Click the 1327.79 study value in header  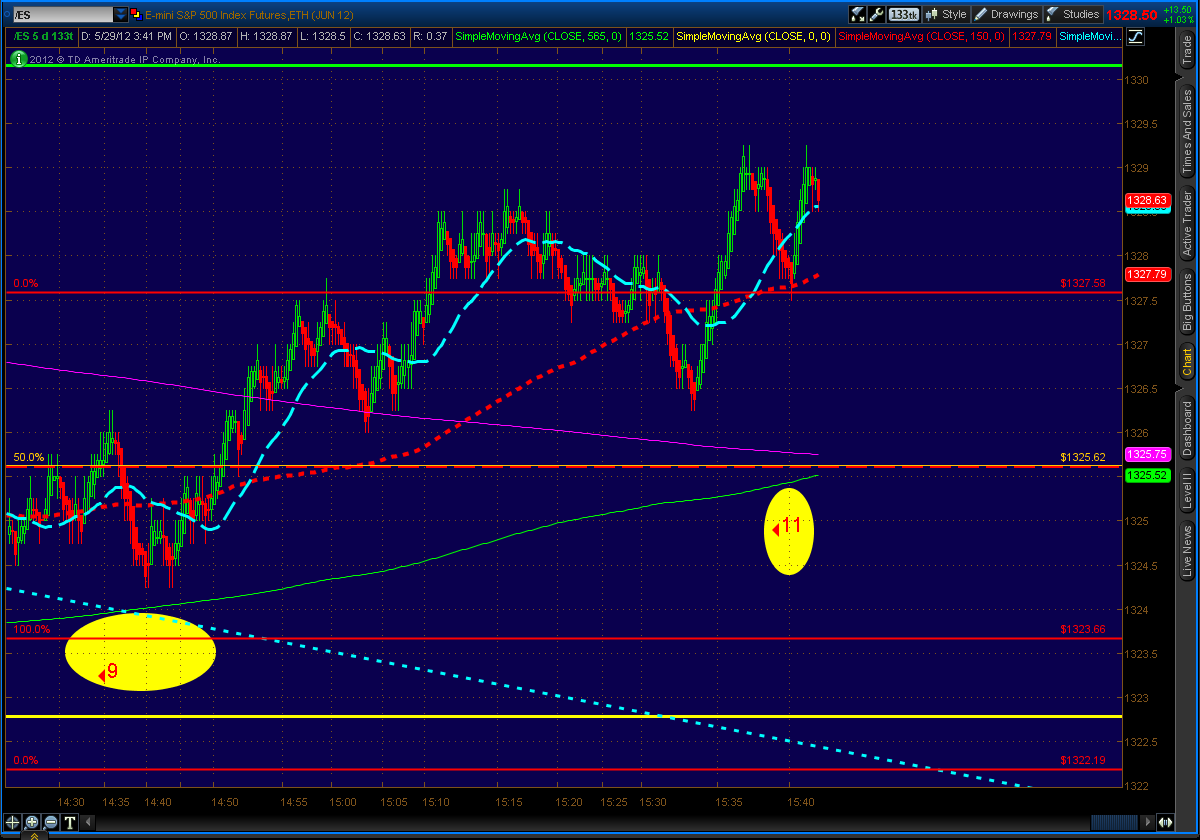(1032, 36)
